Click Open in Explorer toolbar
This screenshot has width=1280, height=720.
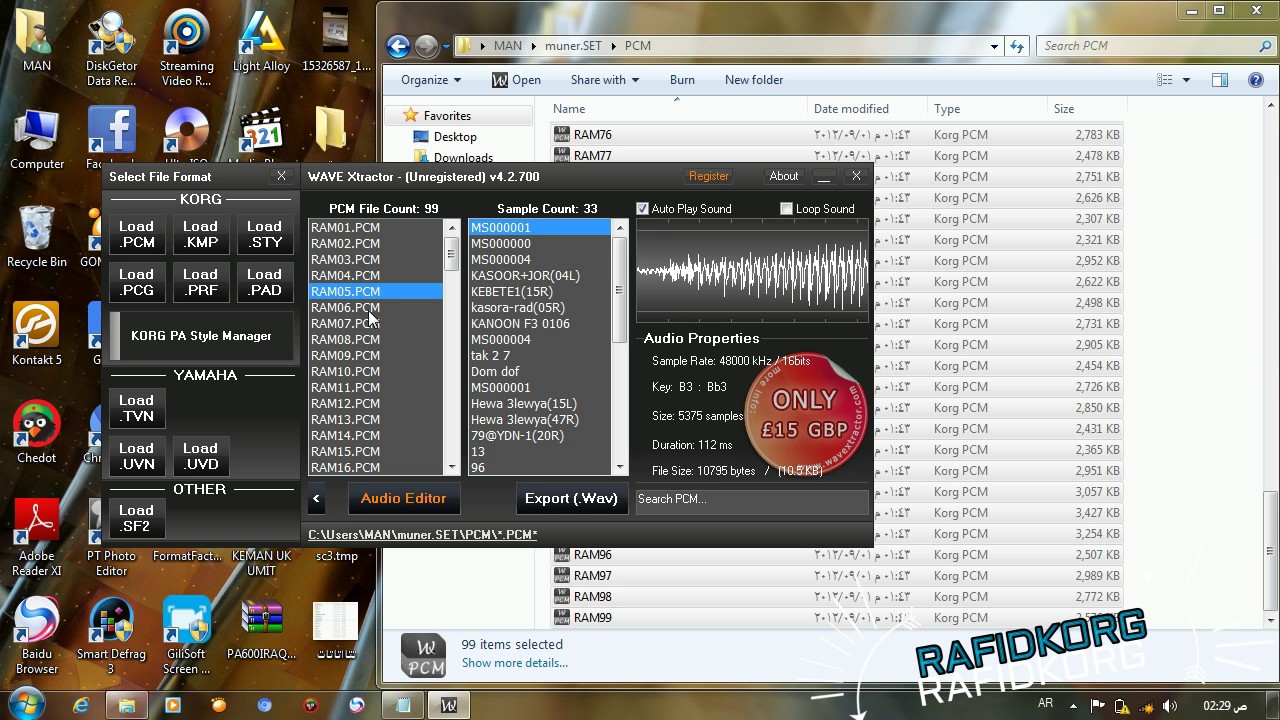tap(516, 80)
